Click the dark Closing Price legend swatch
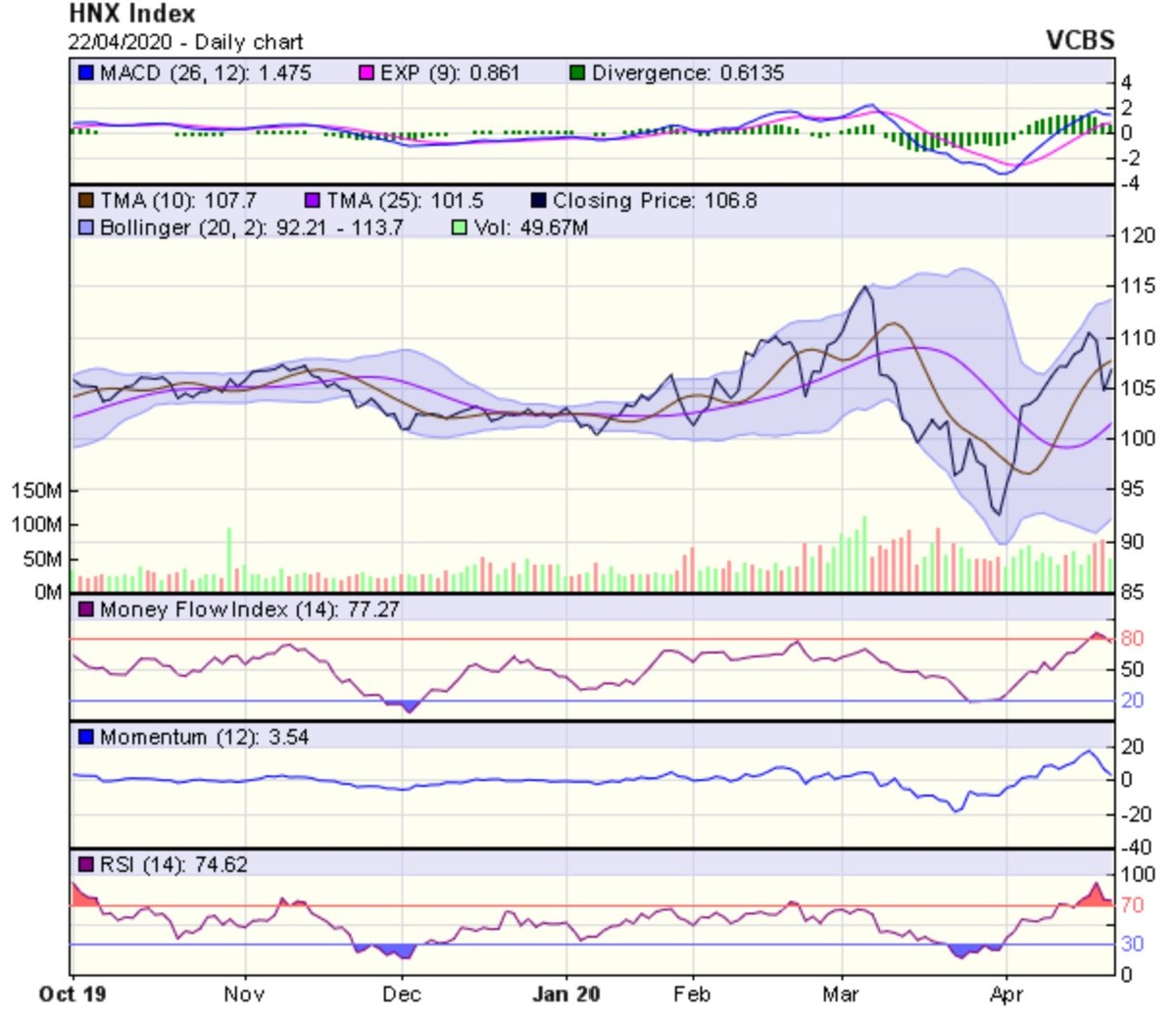Viewport: 1176px width, 1017px height. pyautogui.click(x=538, y=201)
